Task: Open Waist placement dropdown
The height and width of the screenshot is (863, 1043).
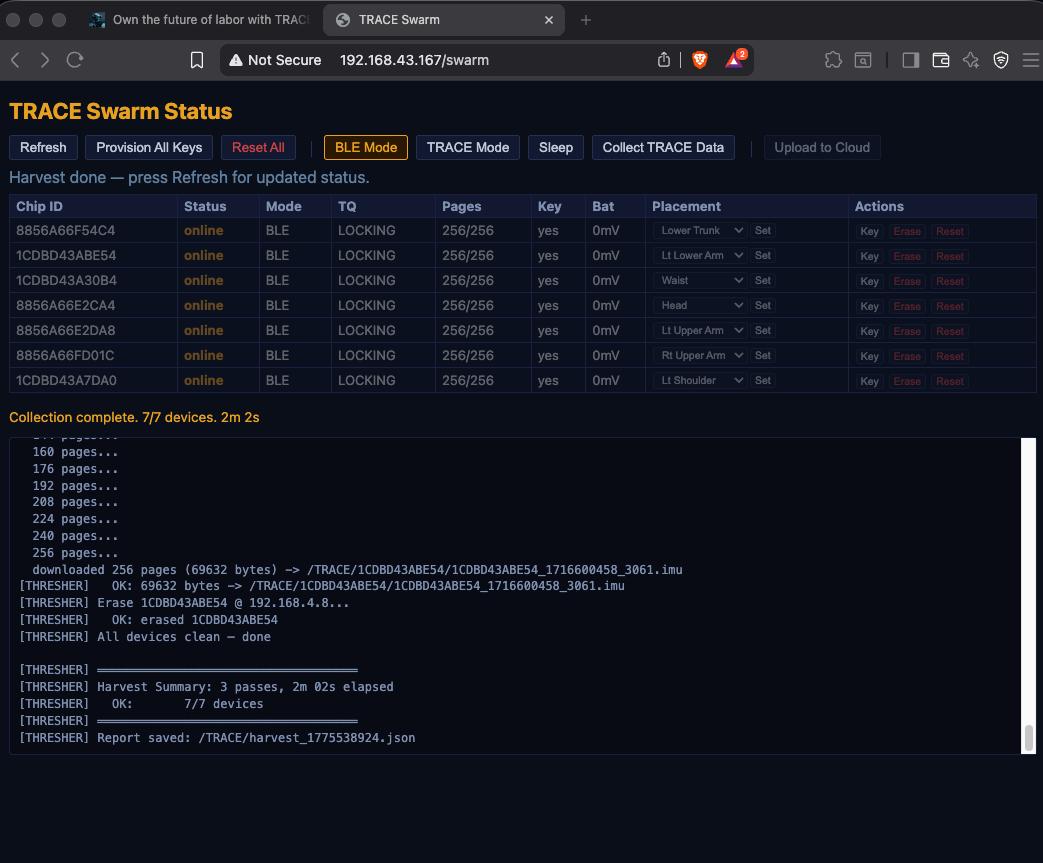Action: 700,281
